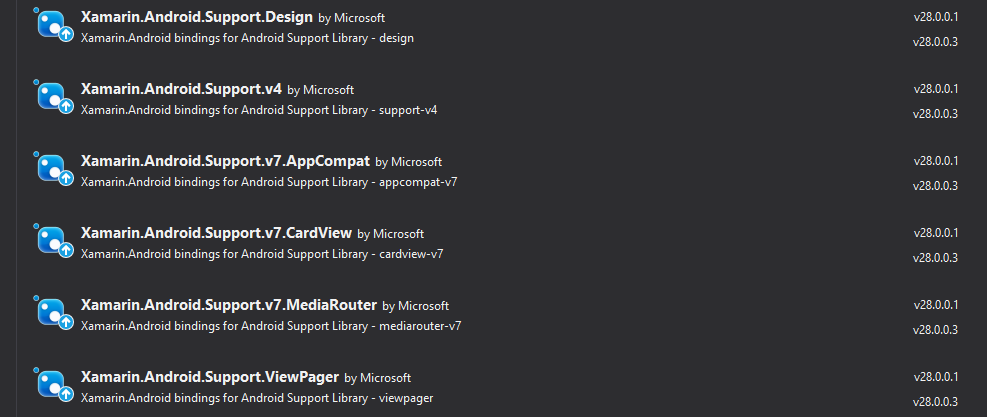This screenshot has width=987, height=417.
Task: Click the Xamarin.Android.Support.v4 package icon
Action: (54, 98)
